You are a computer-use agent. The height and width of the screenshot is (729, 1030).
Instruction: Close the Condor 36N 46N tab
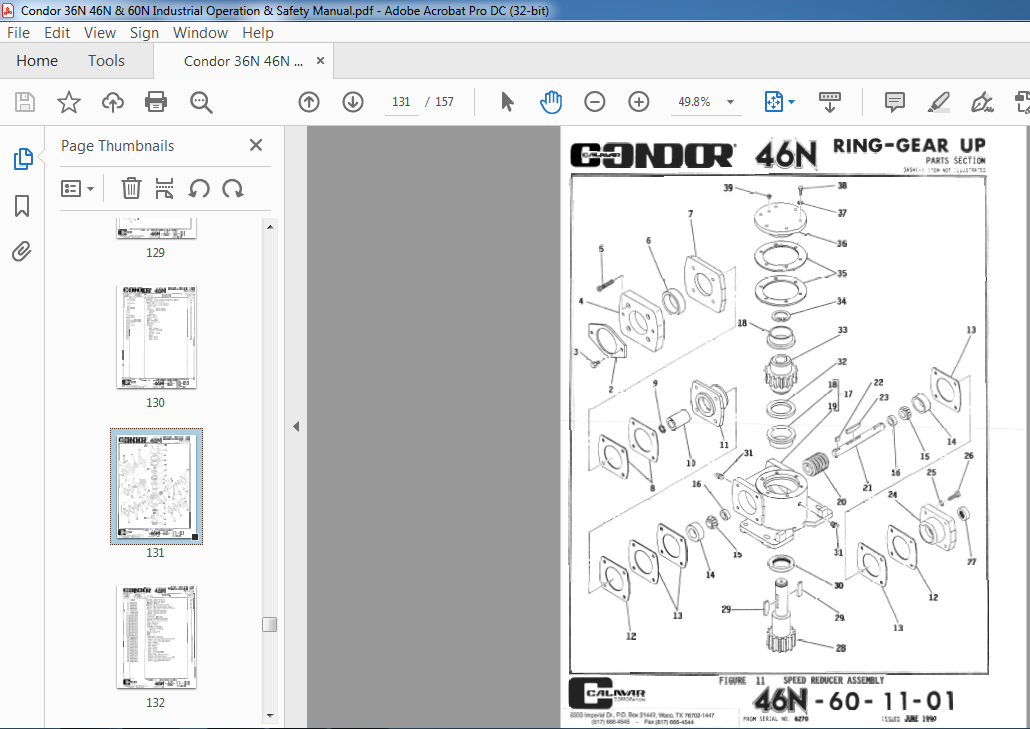click(x=321, y=60)
